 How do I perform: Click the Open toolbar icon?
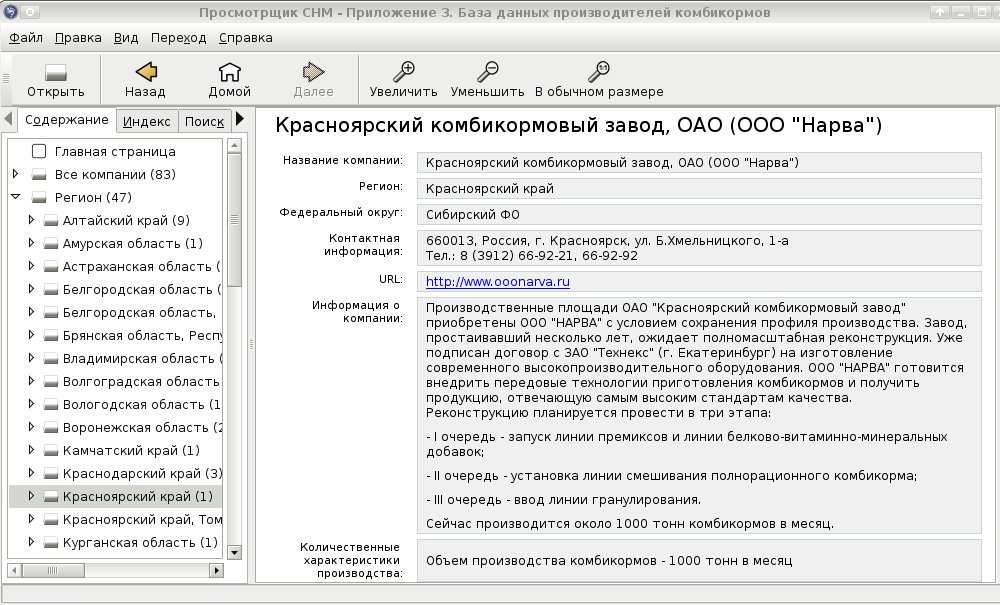[x=55, y=72]
